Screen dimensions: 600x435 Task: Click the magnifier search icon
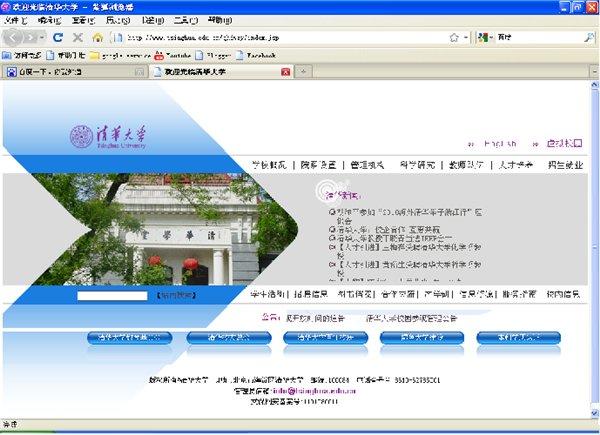(x=589, y=37)
